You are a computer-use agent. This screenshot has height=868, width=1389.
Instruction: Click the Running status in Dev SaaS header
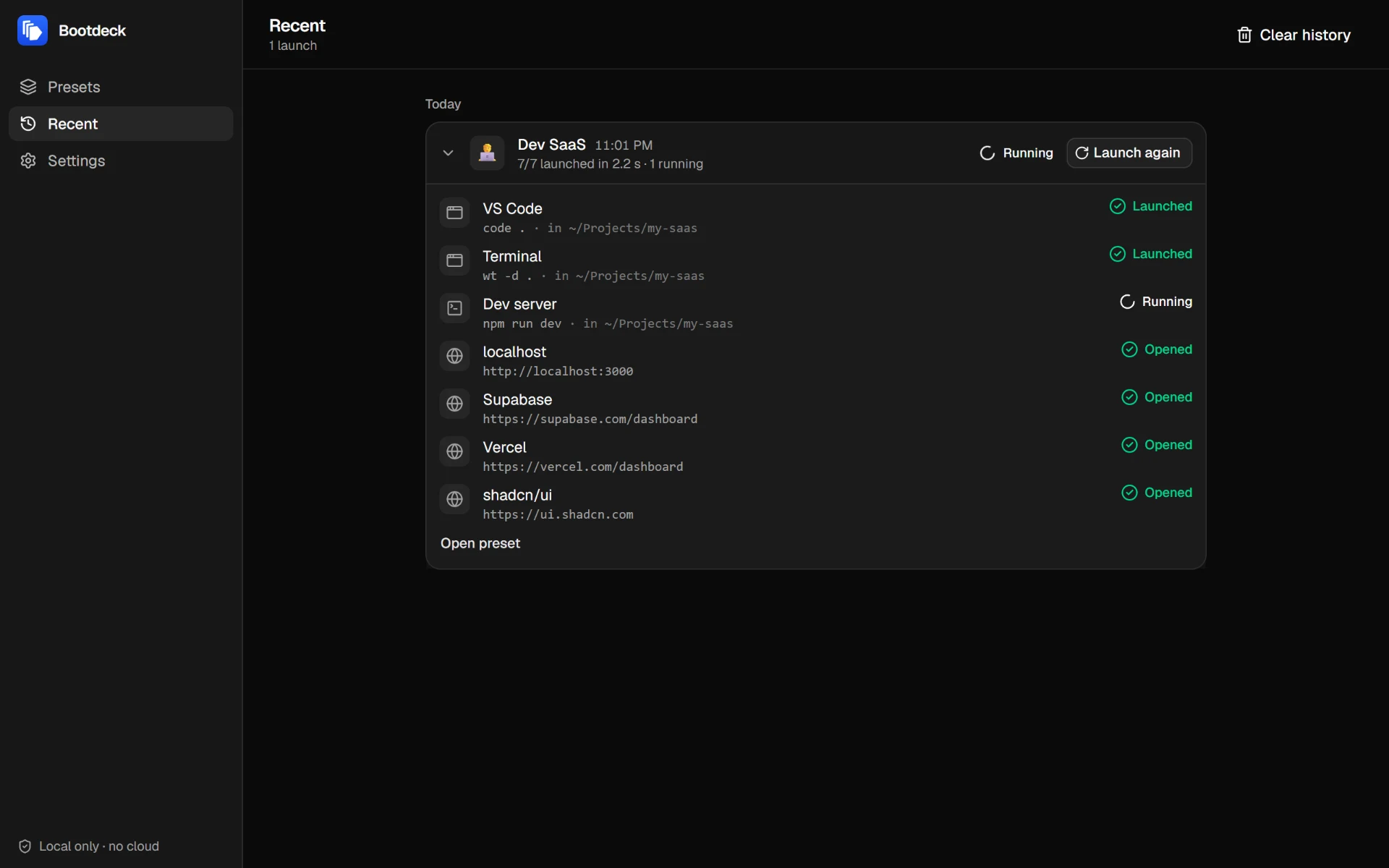pos(1016,153)
